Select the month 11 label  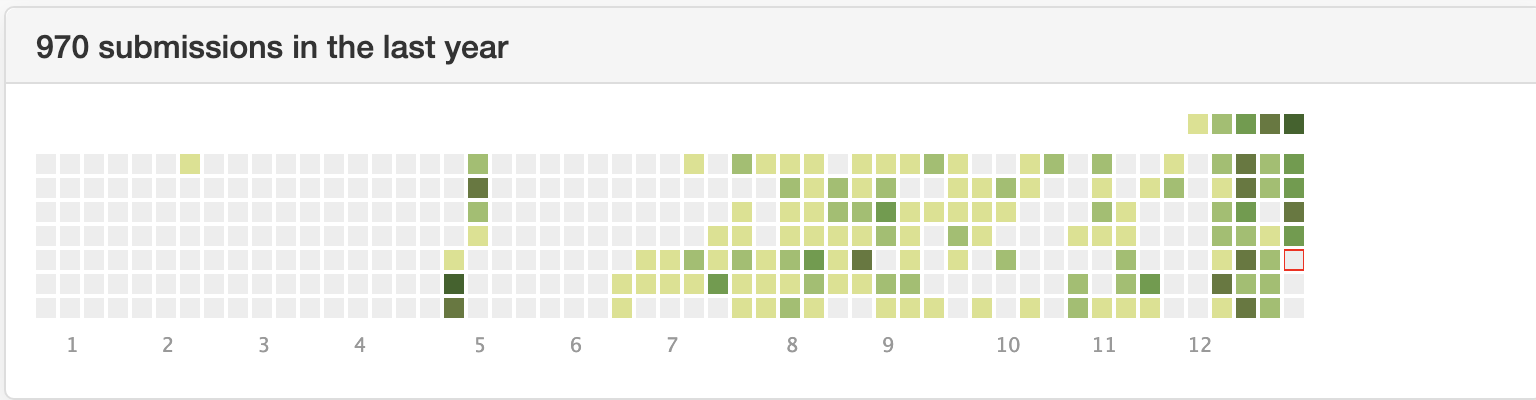click(x=1104, y=346)
